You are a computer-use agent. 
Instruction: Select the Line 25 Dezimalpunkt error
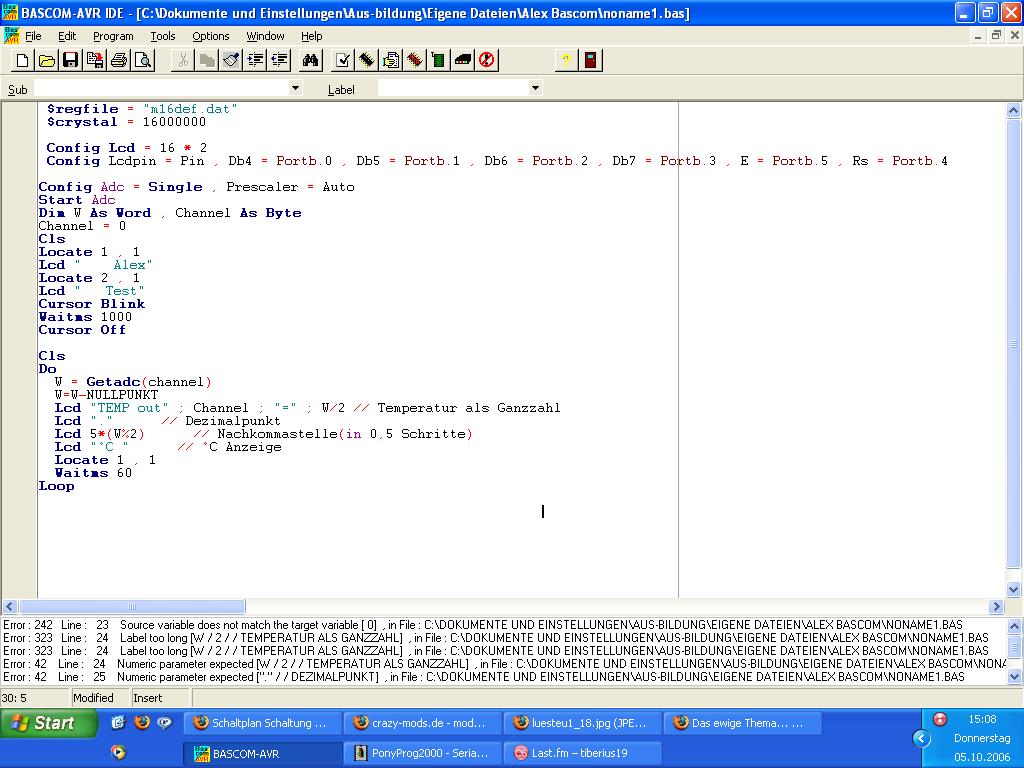click(x=484, y=677)
